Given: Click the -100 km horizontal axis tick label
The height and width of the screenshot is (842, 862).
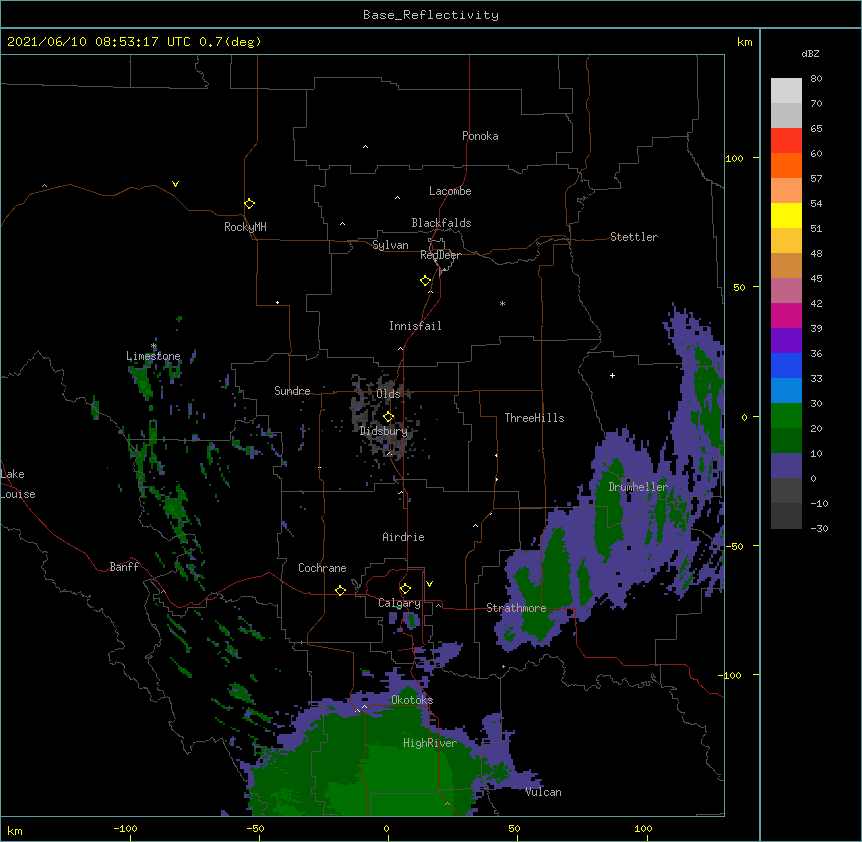Looking at the screenshot, I should coord(125,828).
